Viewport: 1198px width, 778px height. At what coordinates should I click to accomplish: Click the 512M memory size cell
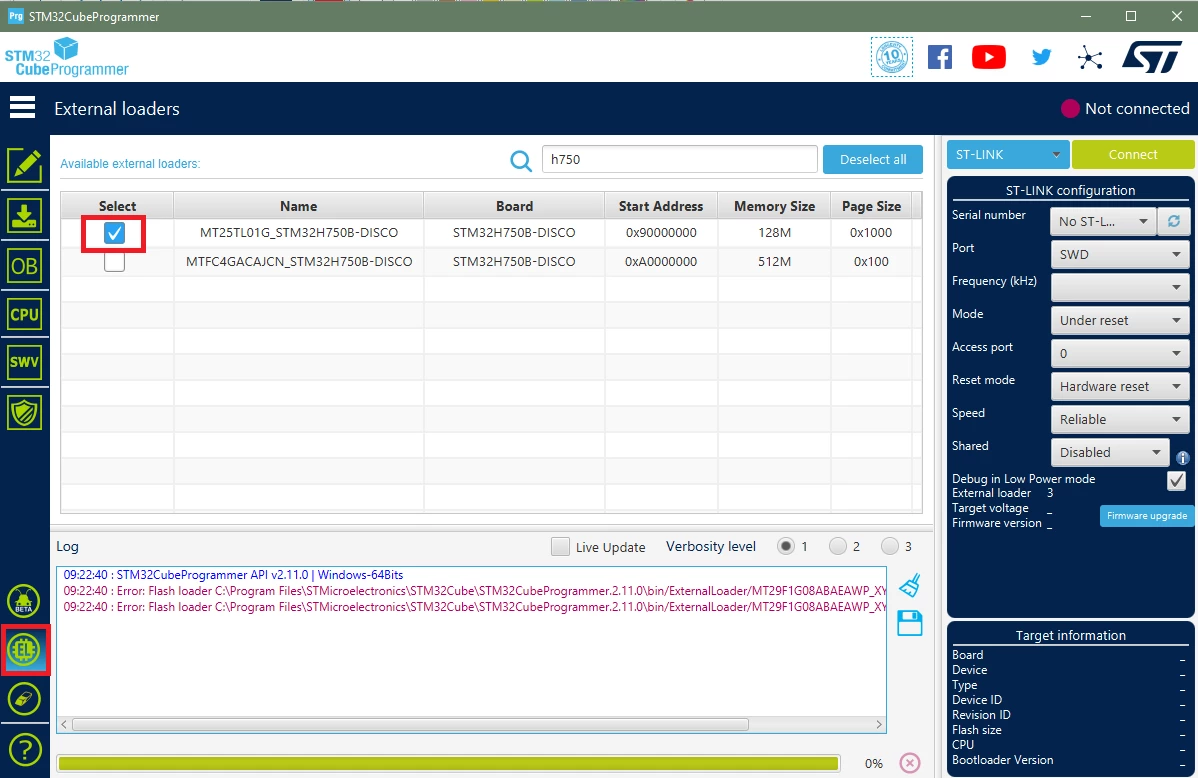point(774,261)
